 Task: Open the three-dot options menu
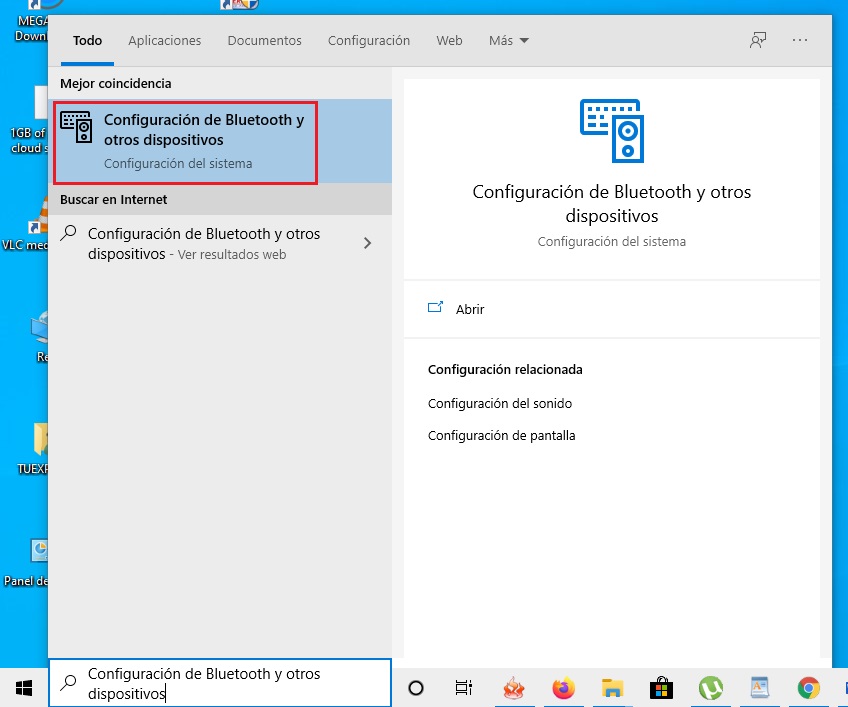[799, 40]
